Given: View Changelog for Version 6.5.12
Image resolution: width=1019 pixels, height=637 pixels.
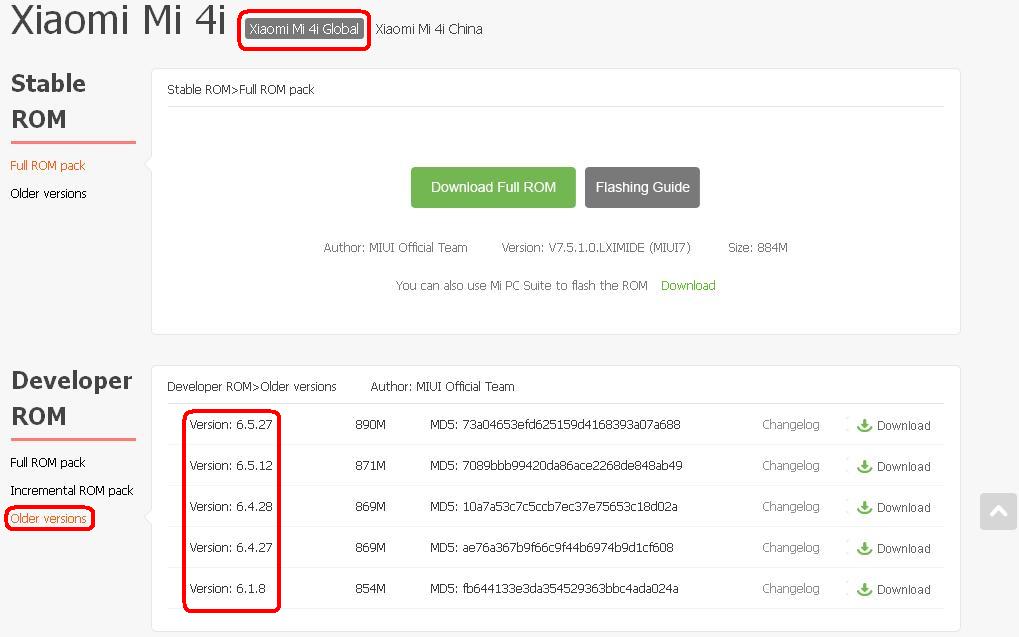Looking at the screenshot, I should [791, 465].
